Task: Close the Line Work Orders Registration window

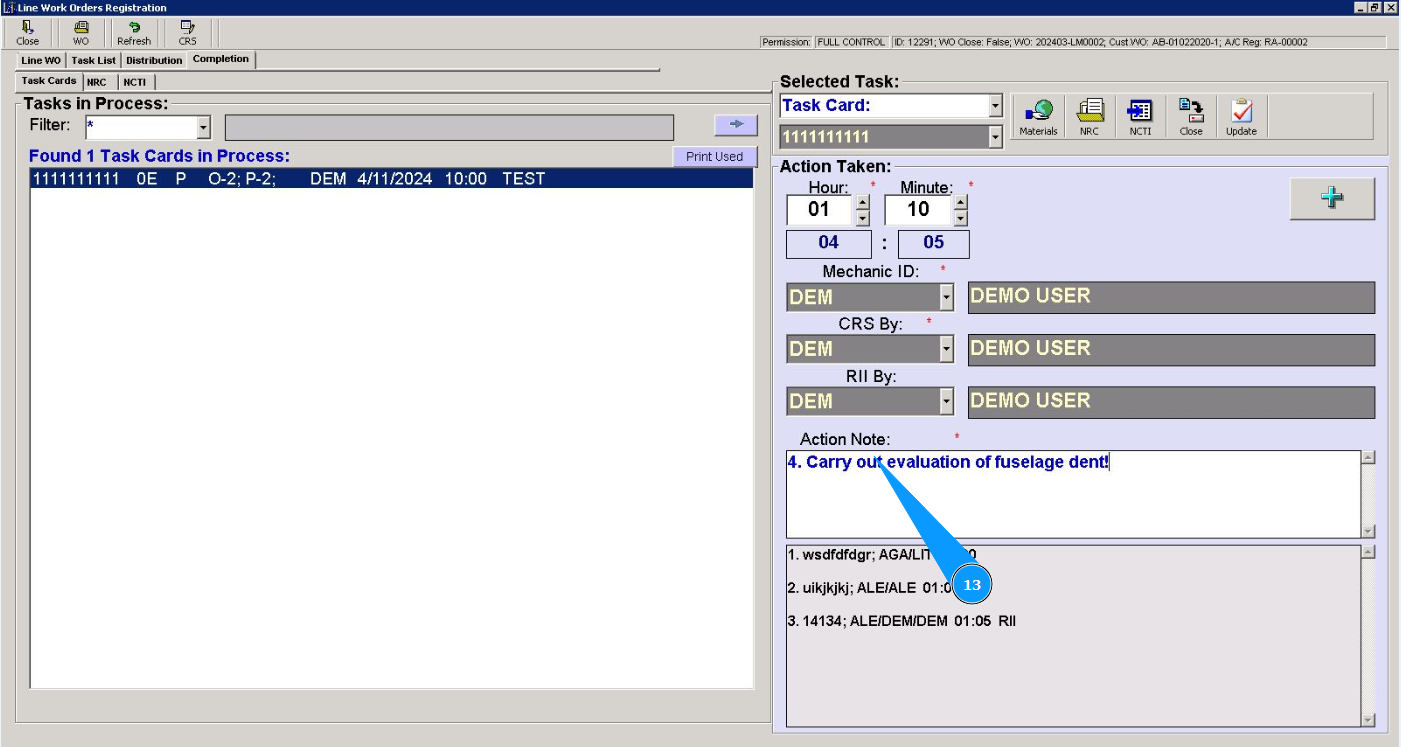Action: coord(1390,7)
